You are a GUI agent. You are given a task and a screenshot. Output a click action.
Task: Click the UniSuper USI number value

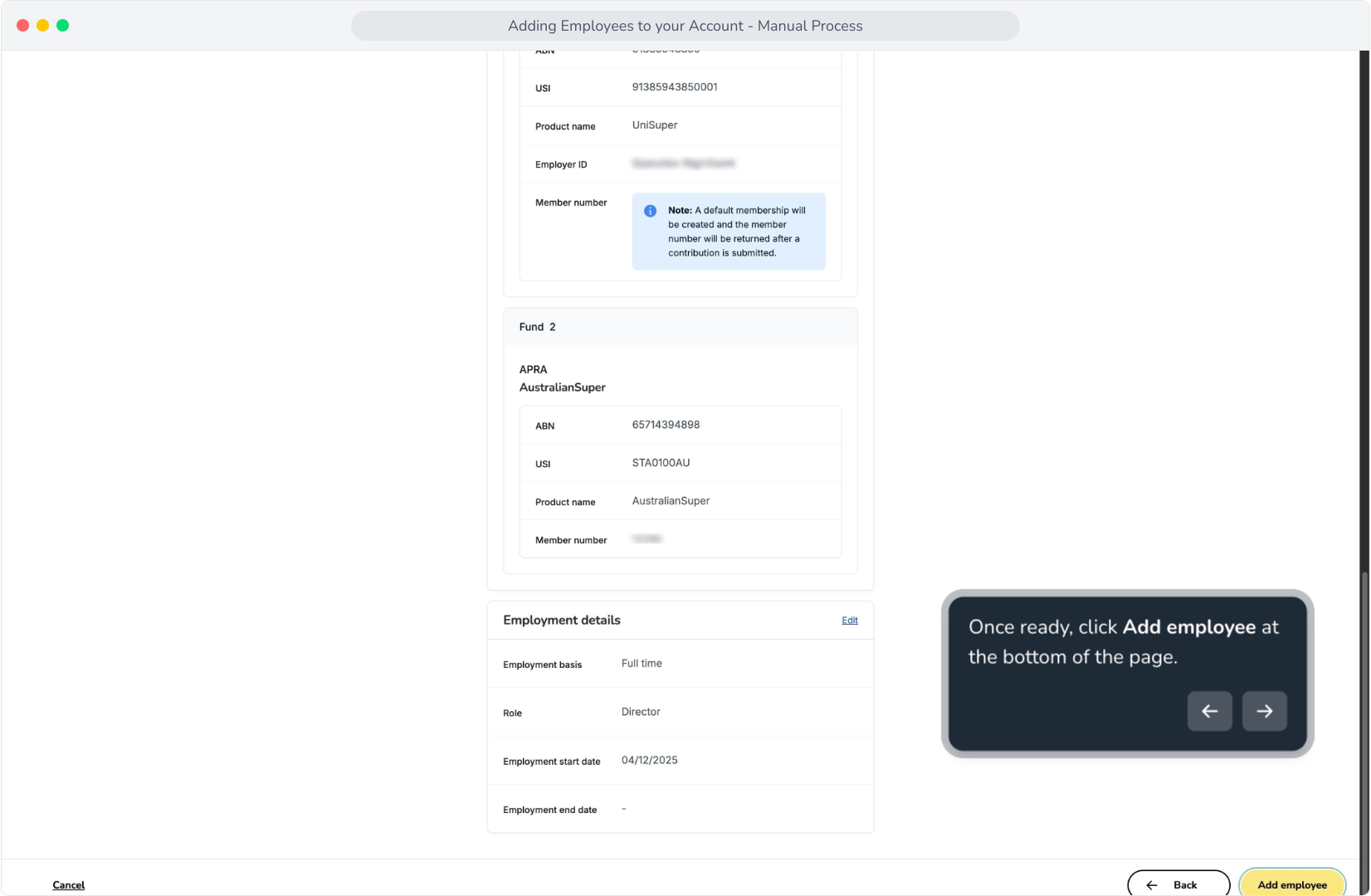675,87
